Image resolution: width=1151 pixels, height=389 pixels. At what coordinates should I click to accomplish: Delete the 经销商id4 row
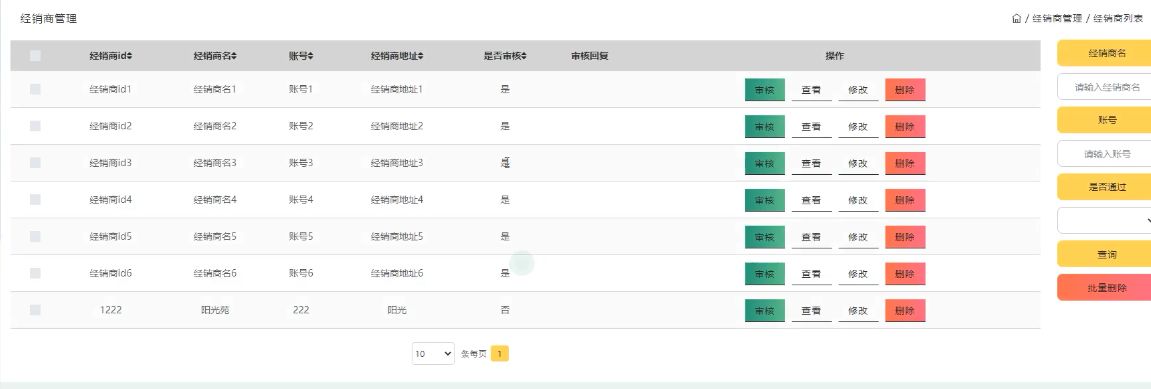click(905, 200)
